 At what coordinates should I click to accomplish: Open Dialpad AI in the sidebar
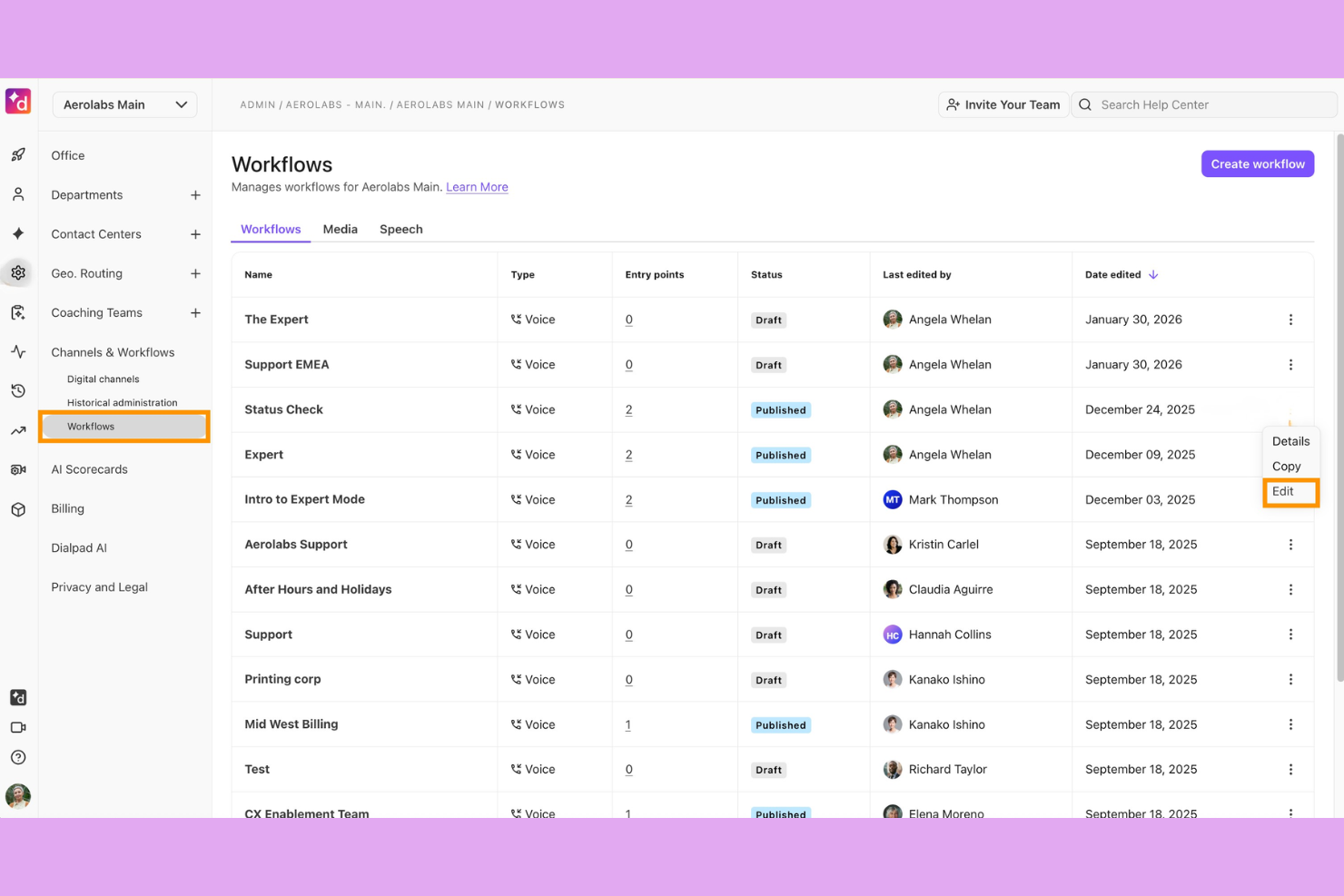point(79,547)
